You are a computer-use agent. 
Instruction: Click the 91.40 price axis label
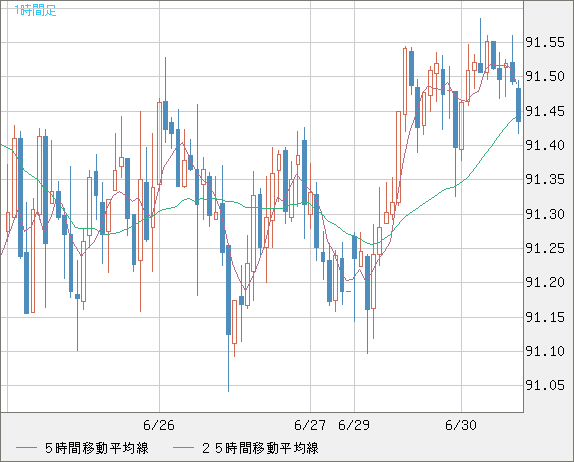(545, 145)
